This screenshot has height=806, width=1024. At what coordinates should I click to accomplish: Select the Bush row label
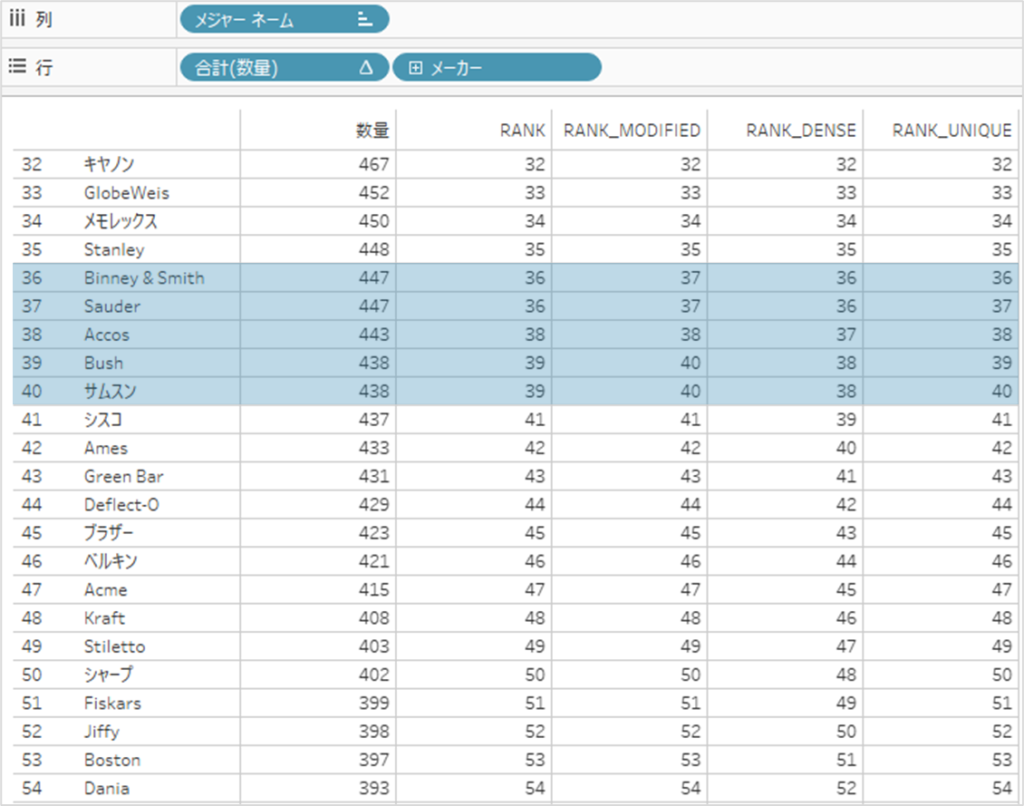point(103,363)
